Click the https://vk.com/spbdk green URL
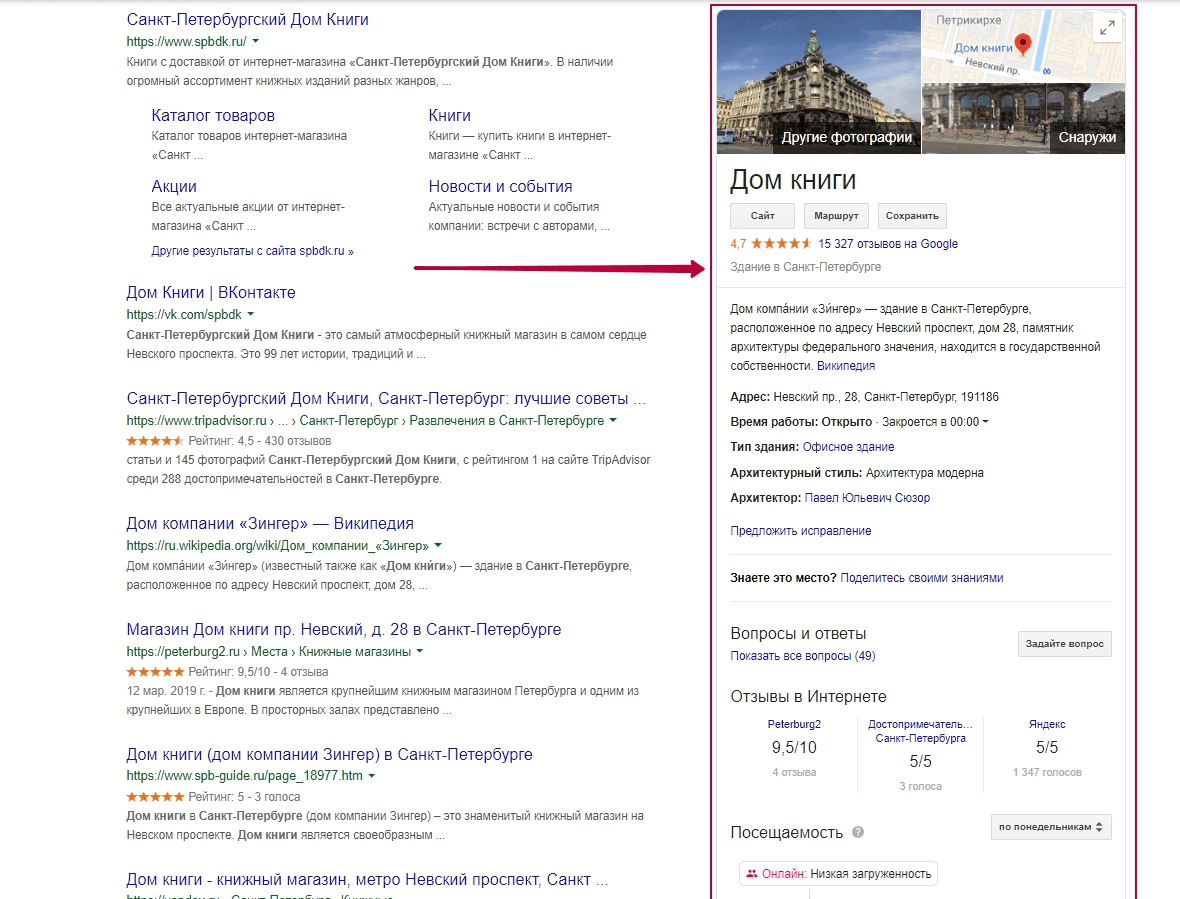The image size is (1180, 899). click(x=184, y=314)
